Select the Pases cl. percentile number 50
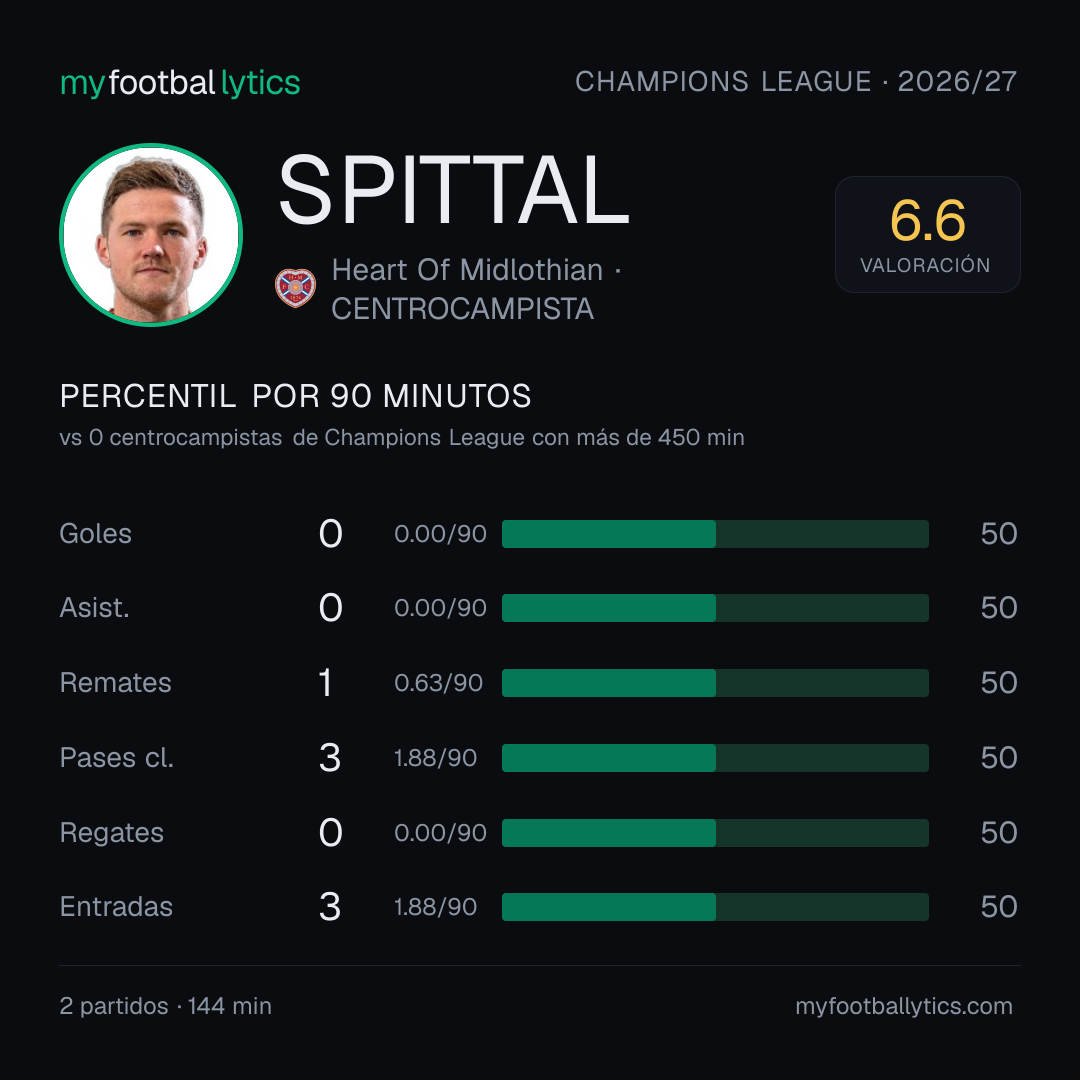1080x1080 pixels. pos(999,758)
